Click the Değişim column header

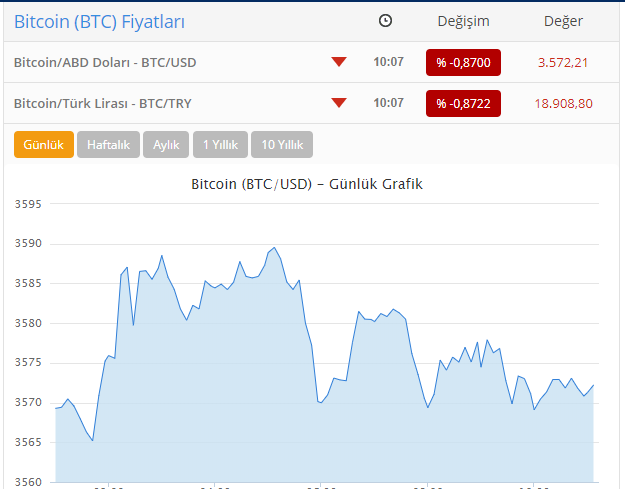(463, 21)
